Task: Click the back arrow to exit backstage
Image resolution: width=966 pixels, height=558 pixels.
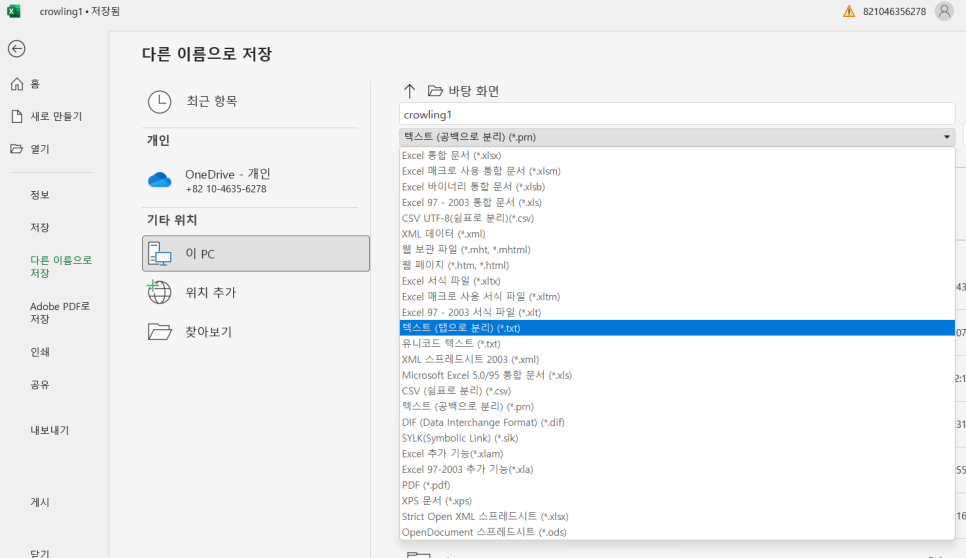Action: (x=17, y=49)
